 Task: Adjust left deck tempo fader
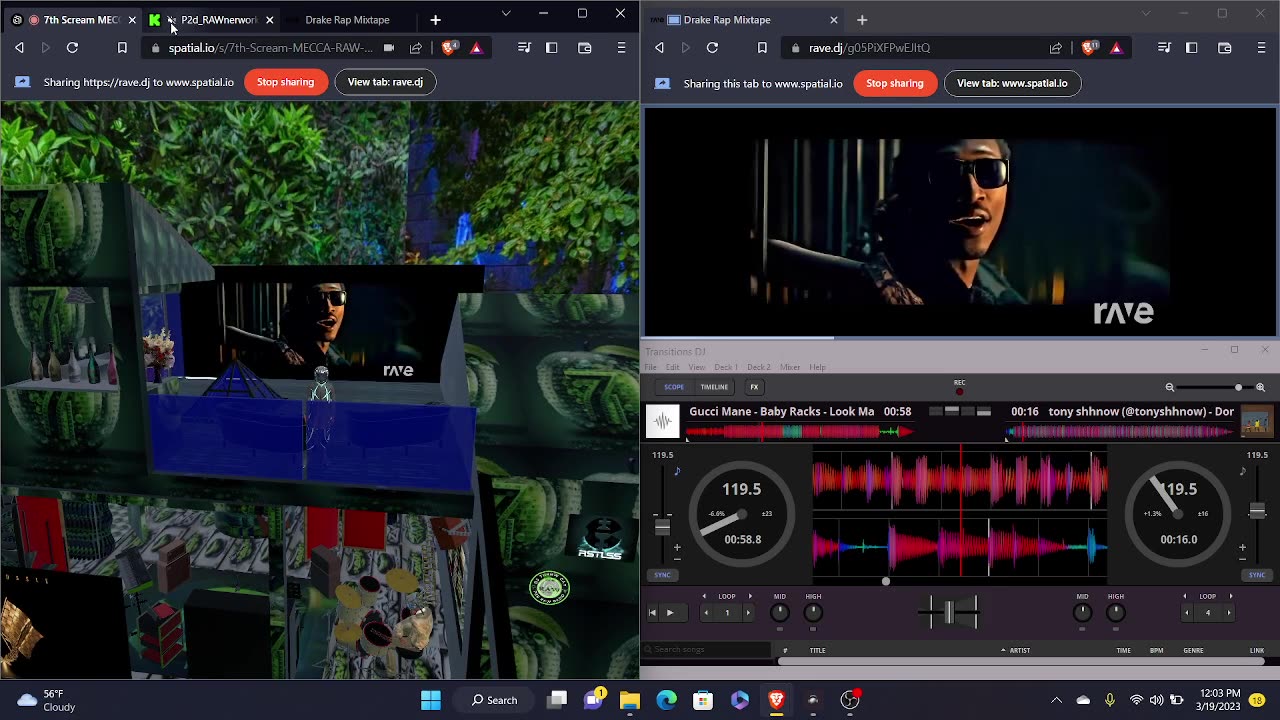pos(662,526)
